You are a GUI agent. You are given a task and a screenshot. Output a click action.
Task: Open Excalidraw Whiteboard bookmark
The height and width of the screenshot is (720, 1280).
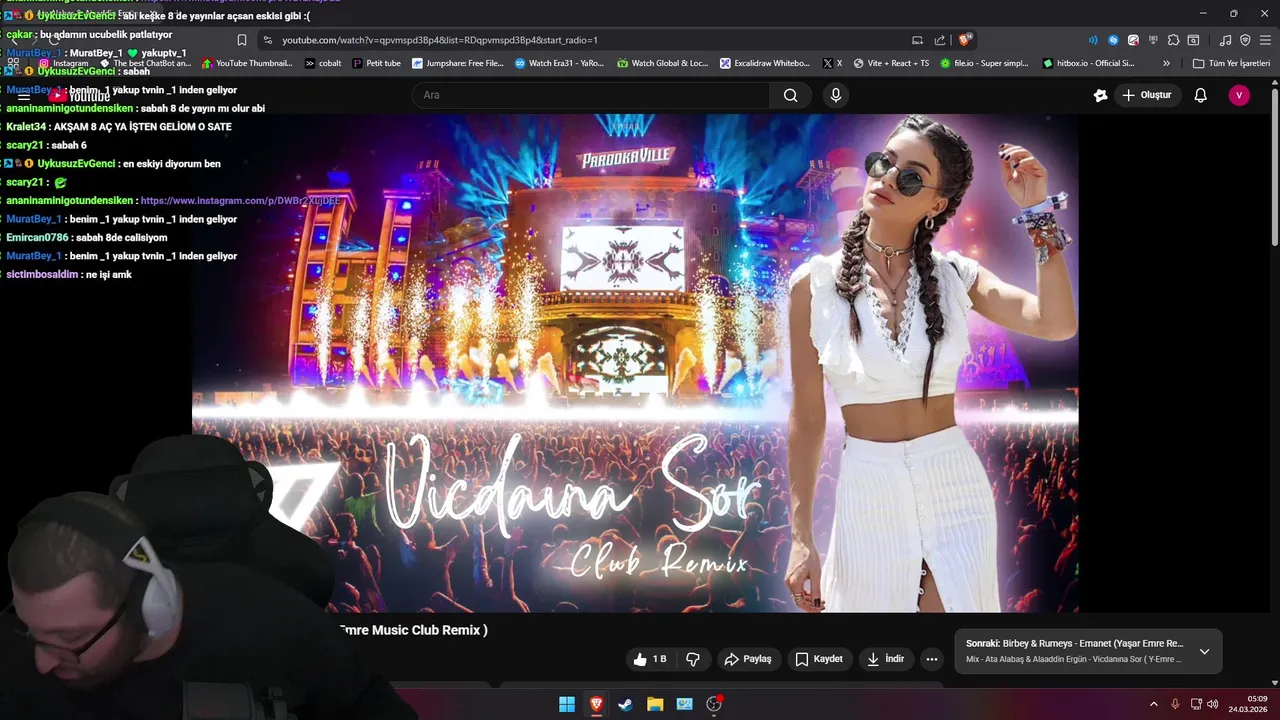pyautogui.click(x=765, y=63)
